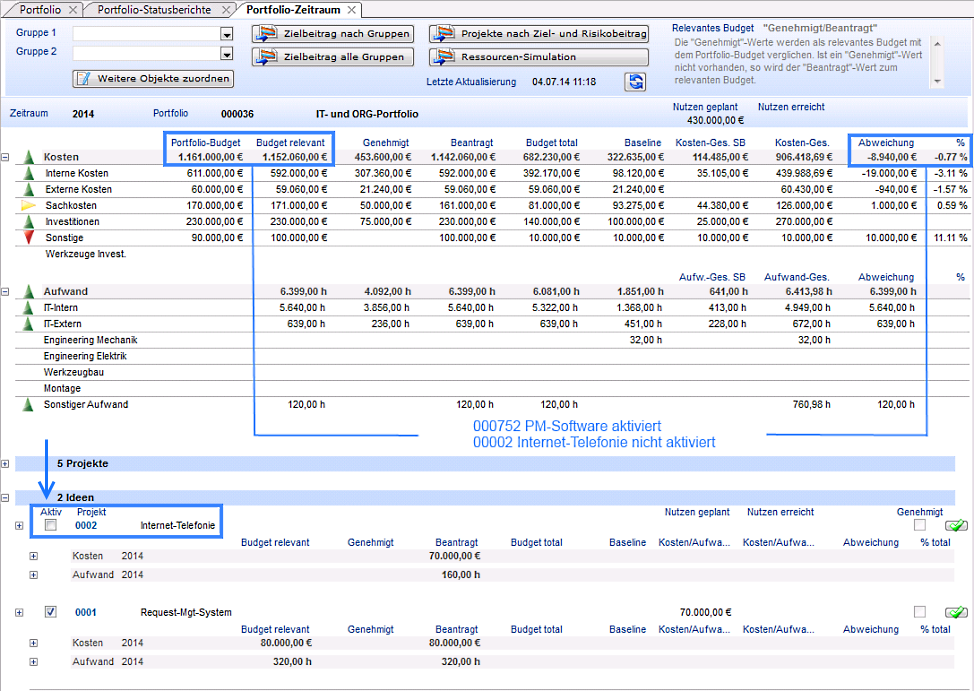Image resolution: width=974 pixels, height=691 pixels.
Task: Click portfolio number 000036
Action: 237,114
